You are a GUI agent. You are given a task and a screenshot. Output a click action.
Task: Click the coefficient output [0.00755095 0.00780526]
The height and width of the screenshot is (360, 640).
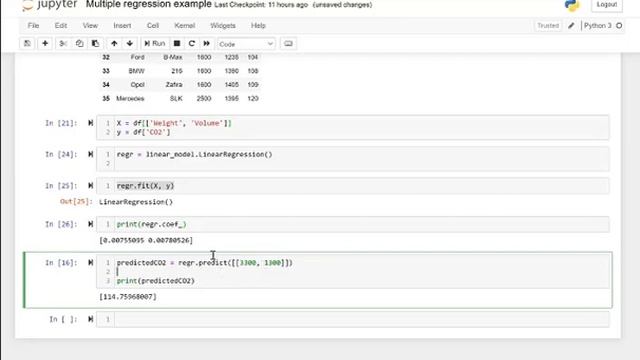146,240
